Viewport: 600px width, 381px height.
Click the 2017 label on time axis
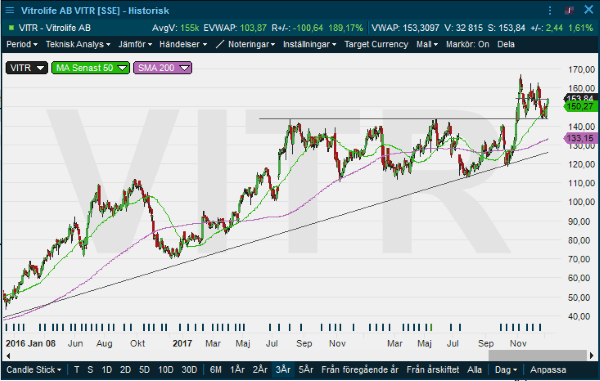pos(182,344)
